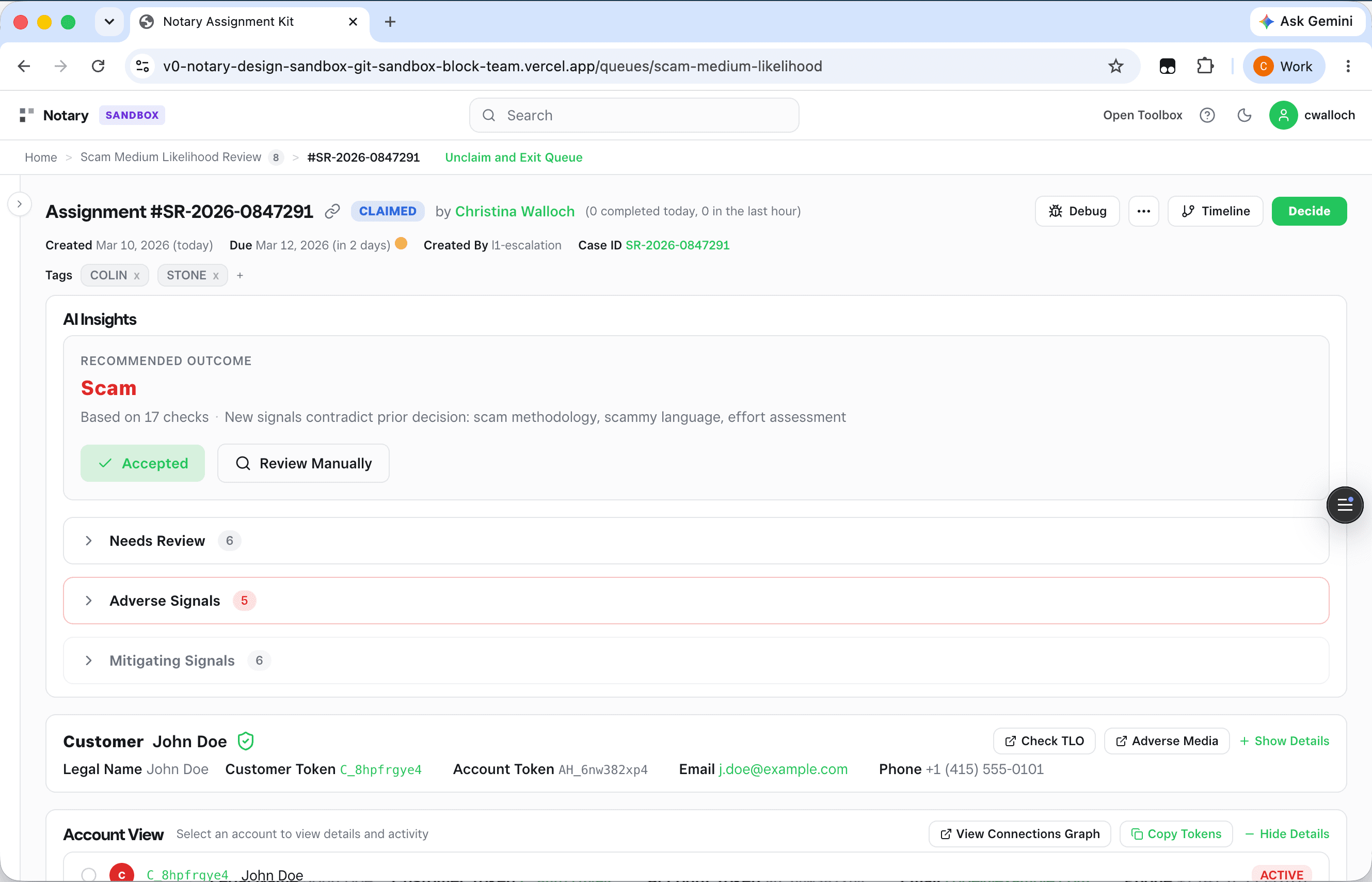Image resolution: width=1372 pixels, height=882 pixels.
Task: Click the queue count badge 8
Action: [276, 157]
